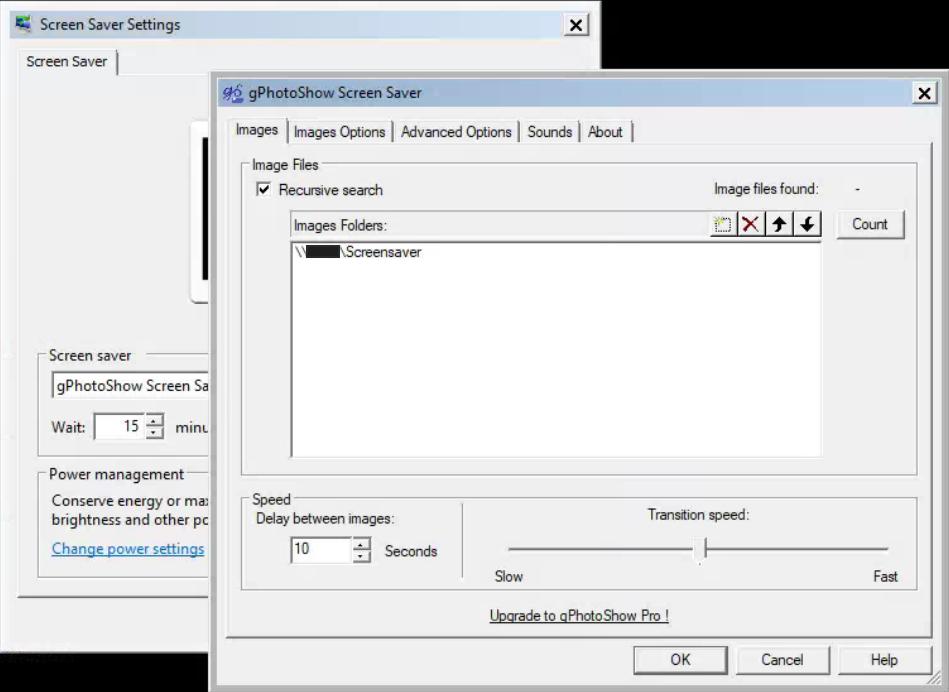Screen dimensions: 949x692
Task: Open the About tab
Action: [605, 132]
